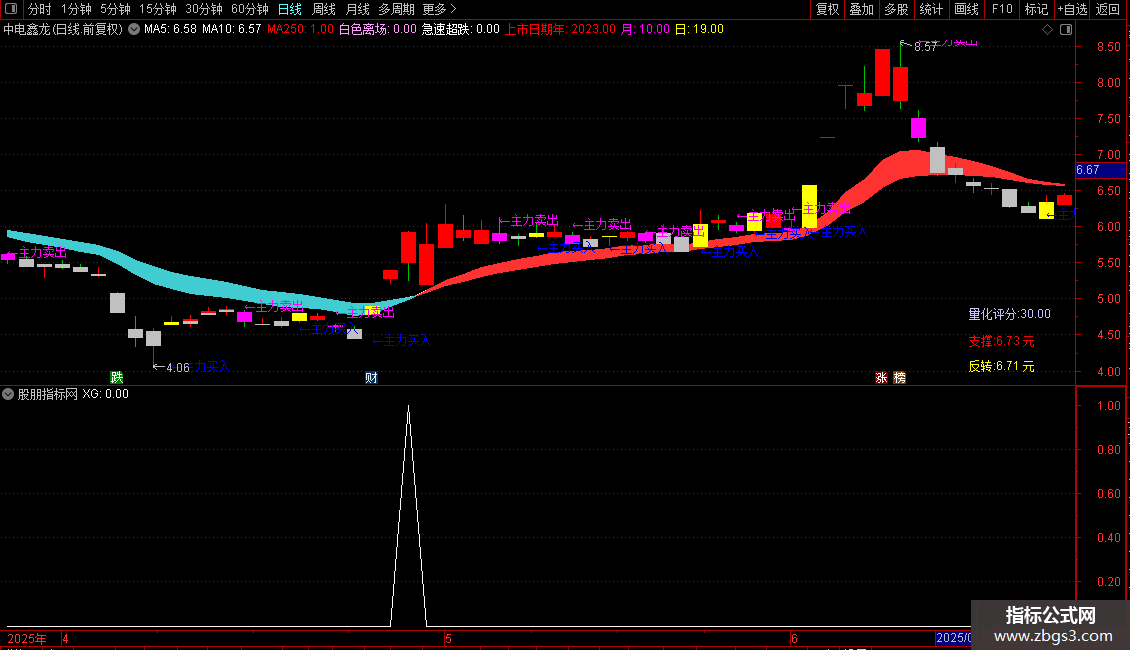Click the yellow 反转:6.71 元 text
This screenshot has width=1130, height=650.
(1001, 366)
